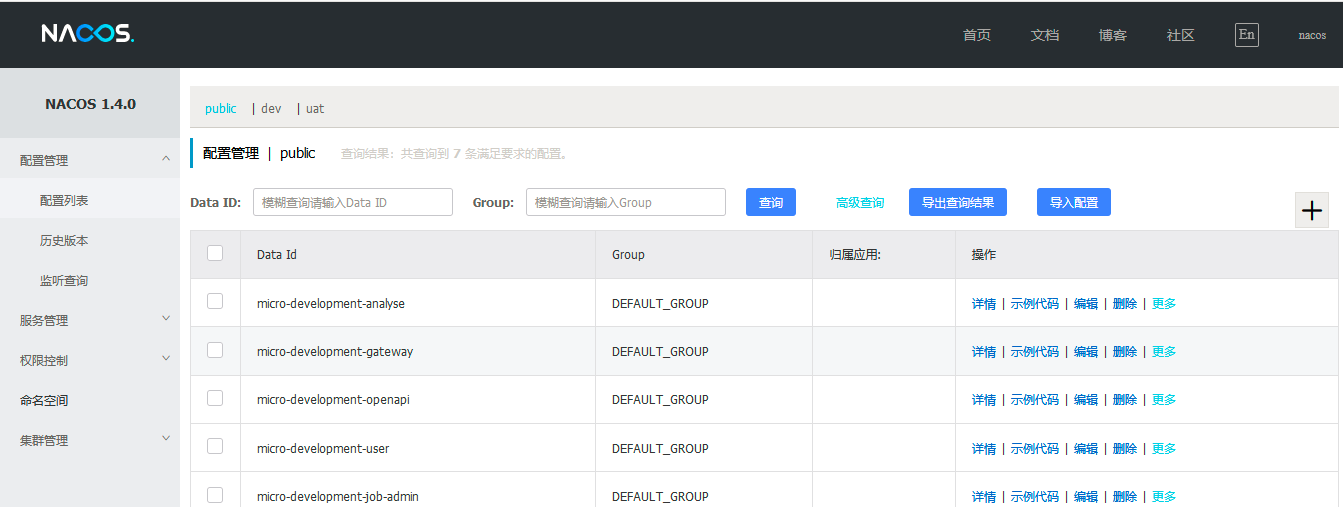Screen dimensions: 1343x507
Task: Click the 查询 search button
Action: point(771,202)
